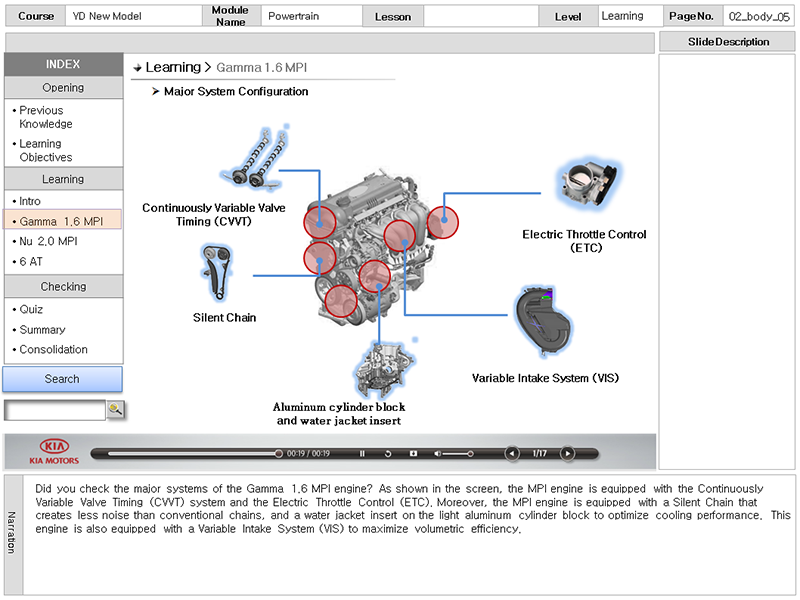
Task: Go to the next slide arrow
Action: coord(567,453)
